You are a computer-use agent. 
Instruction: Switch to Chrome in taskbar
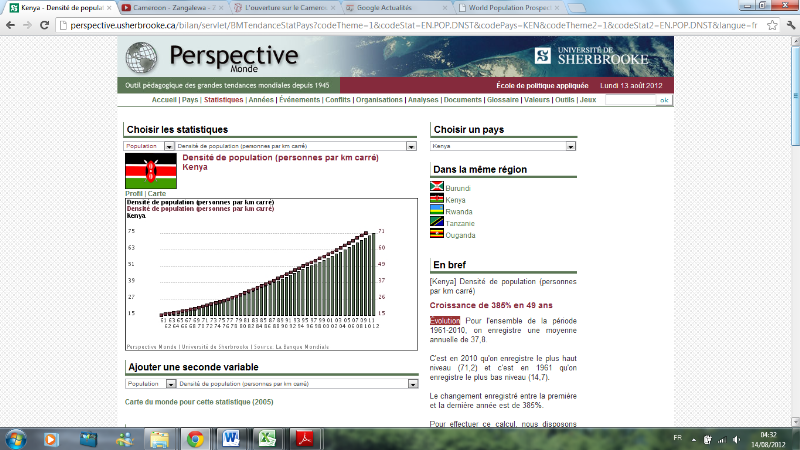tap(194, 439)
